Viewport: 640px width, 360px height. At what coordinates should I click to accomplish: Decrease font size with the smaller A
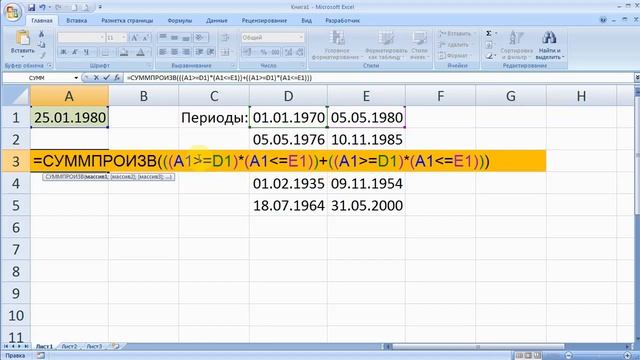145,38
